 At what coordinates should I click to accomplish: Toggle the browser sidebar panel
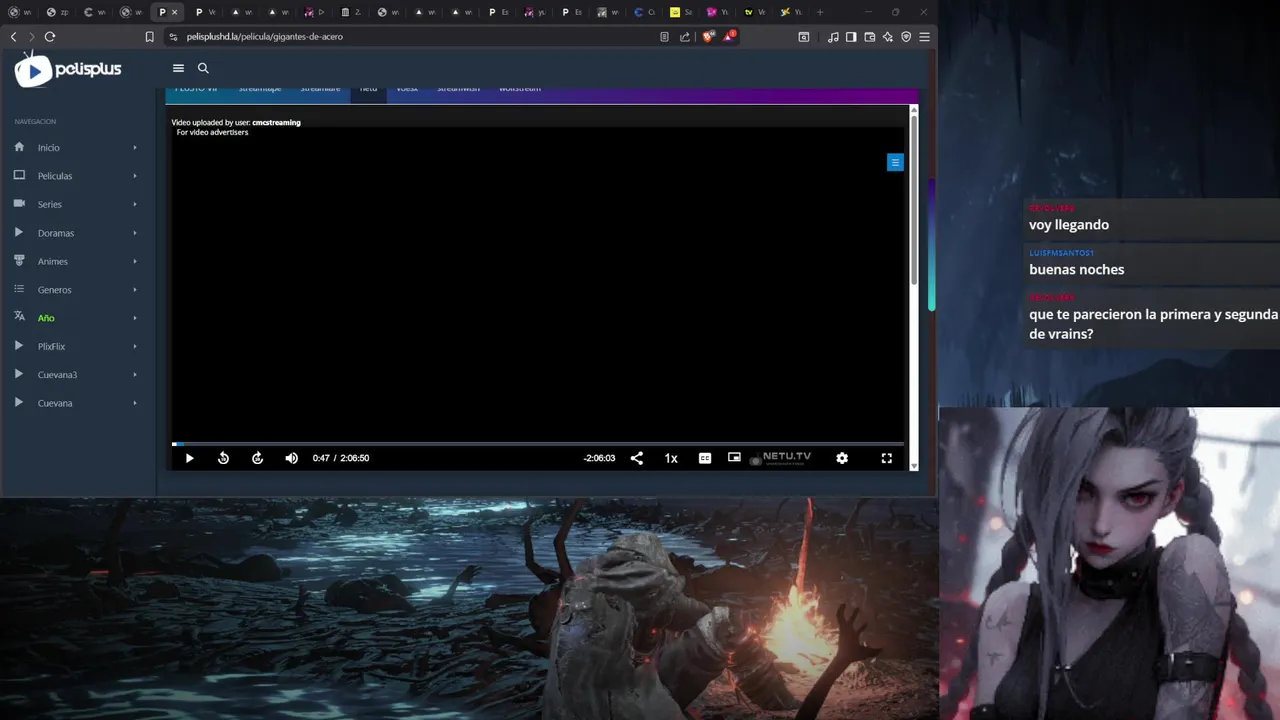tap(851, 37)
